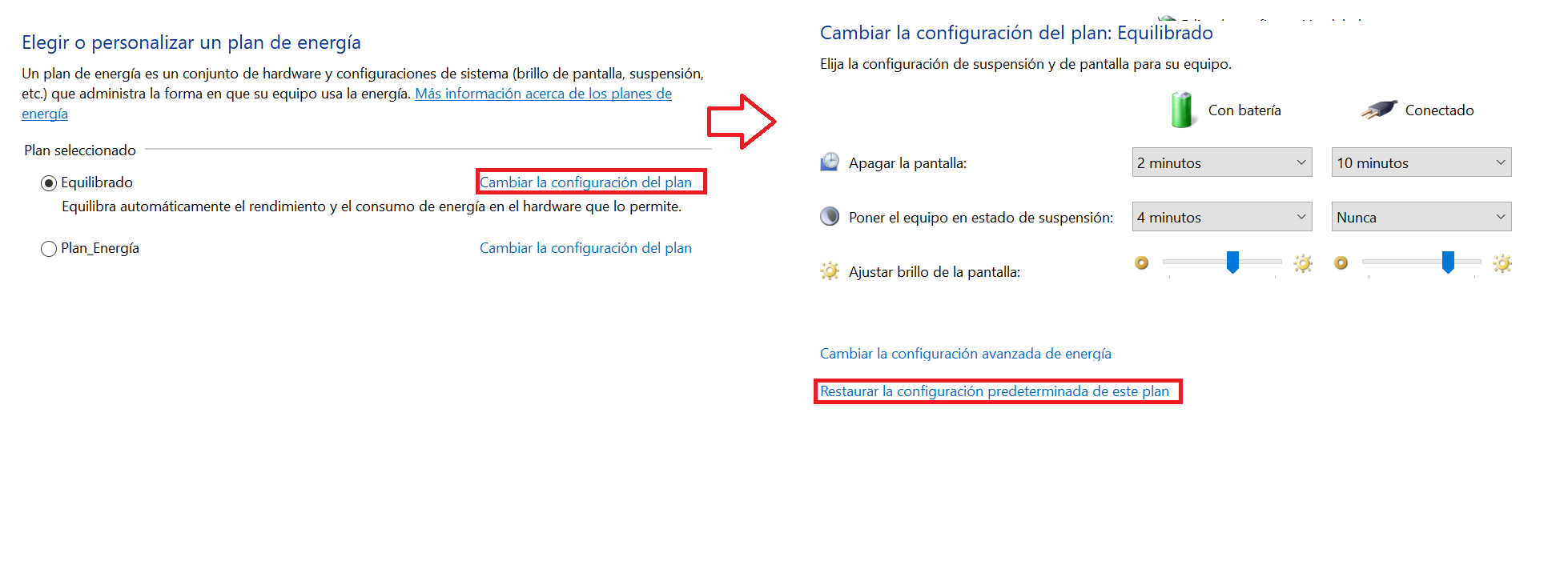Screen dimensions: 1568x577
Task: Click the suspension moon icon
Action: coord(830,216)
